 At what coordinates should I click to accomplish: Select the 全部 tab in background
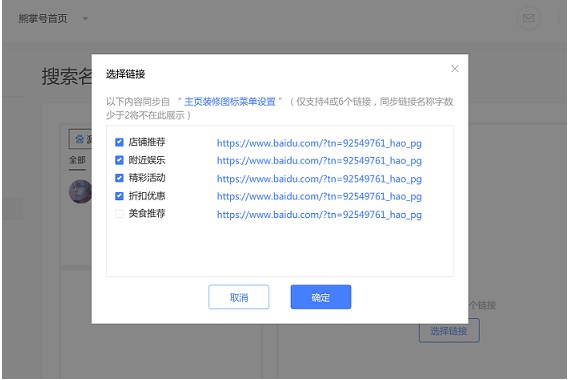click(77, 160)
